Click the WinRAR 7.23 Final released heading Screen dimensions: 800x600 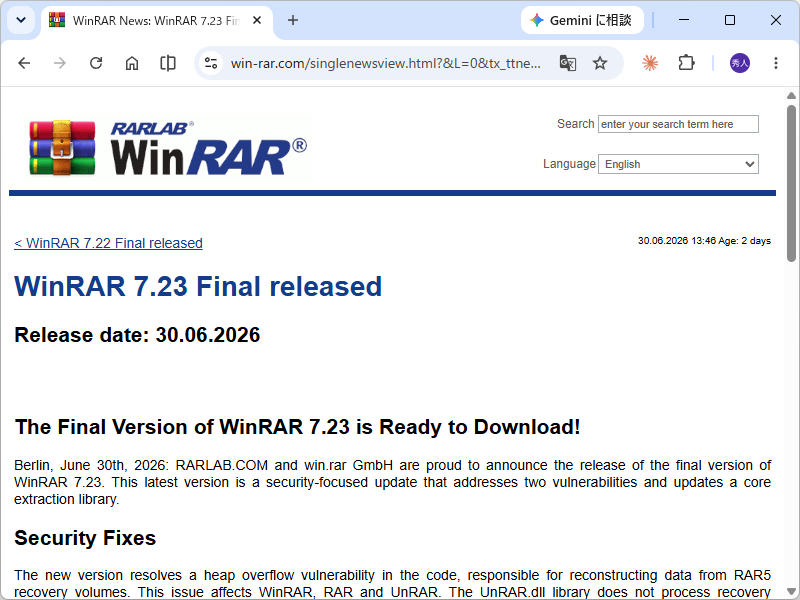point(198,286)
